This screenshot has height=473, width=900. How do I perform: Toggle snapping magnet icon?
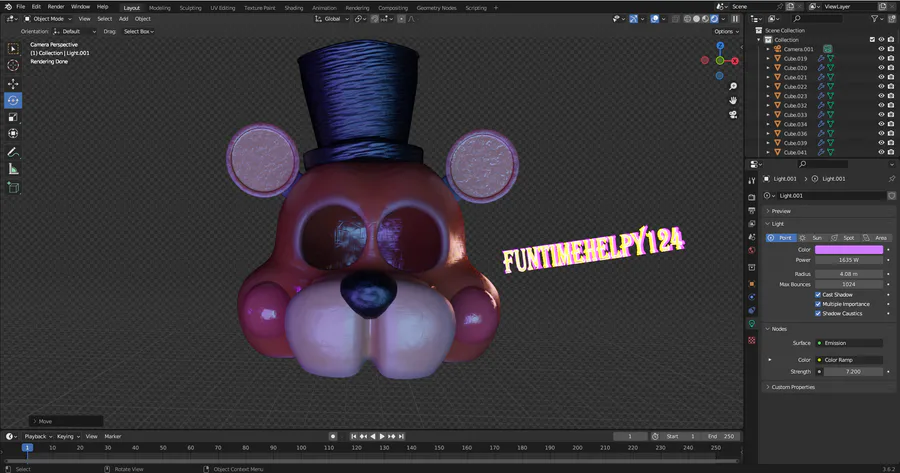click(x=374, y=19)
